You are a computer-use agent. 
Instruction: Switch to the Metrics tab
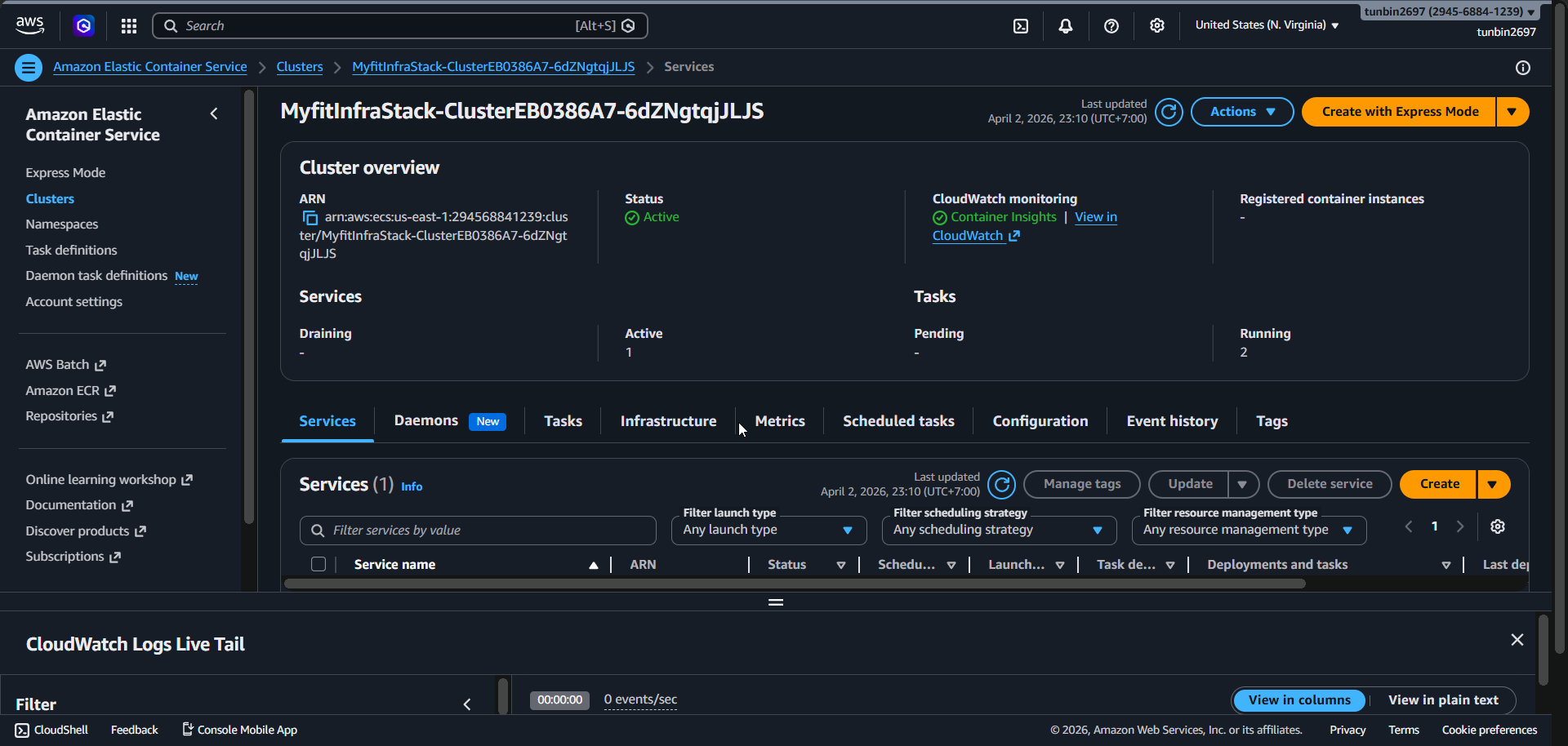point(779,421)
